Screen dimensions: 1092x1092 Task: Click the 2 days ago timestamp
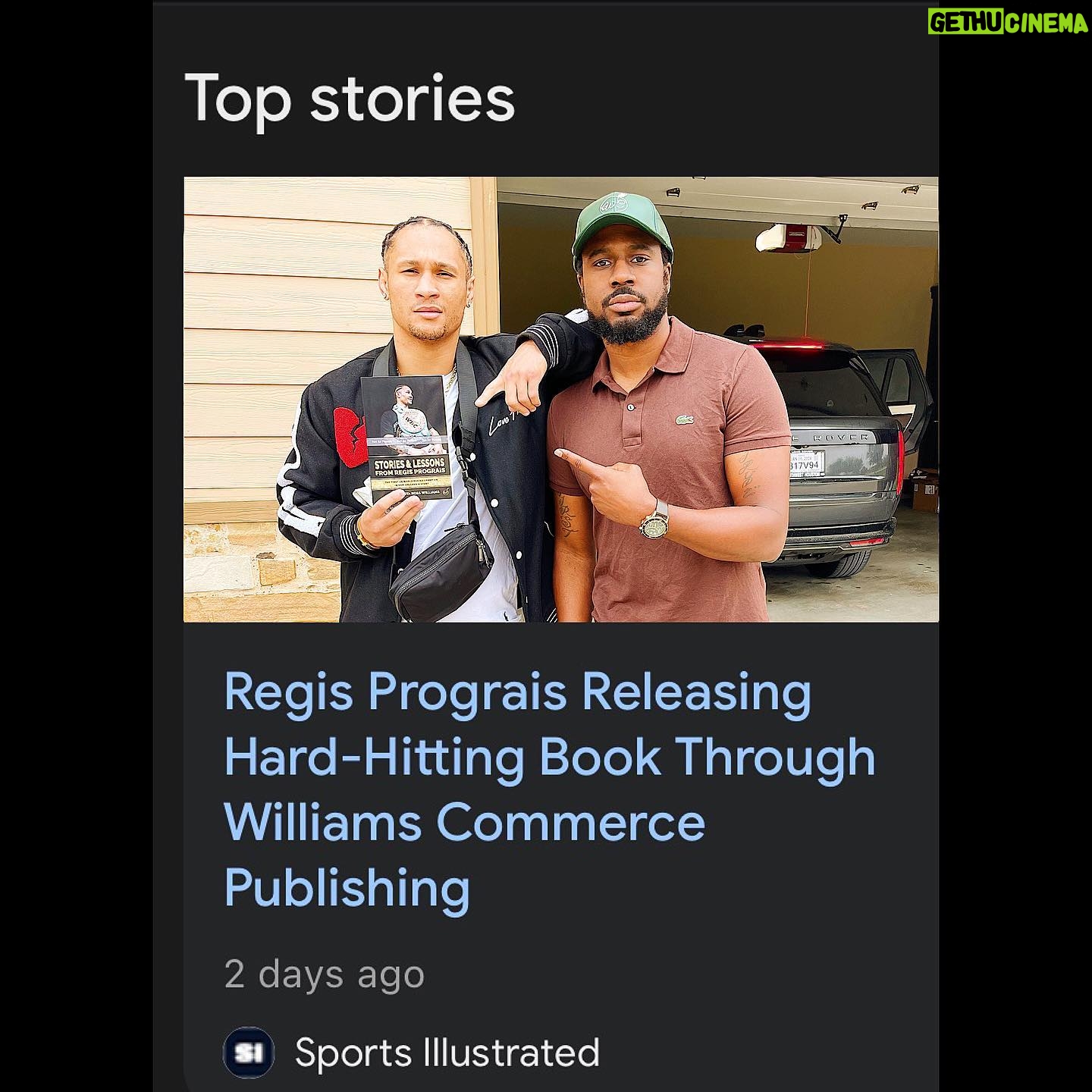324,974
